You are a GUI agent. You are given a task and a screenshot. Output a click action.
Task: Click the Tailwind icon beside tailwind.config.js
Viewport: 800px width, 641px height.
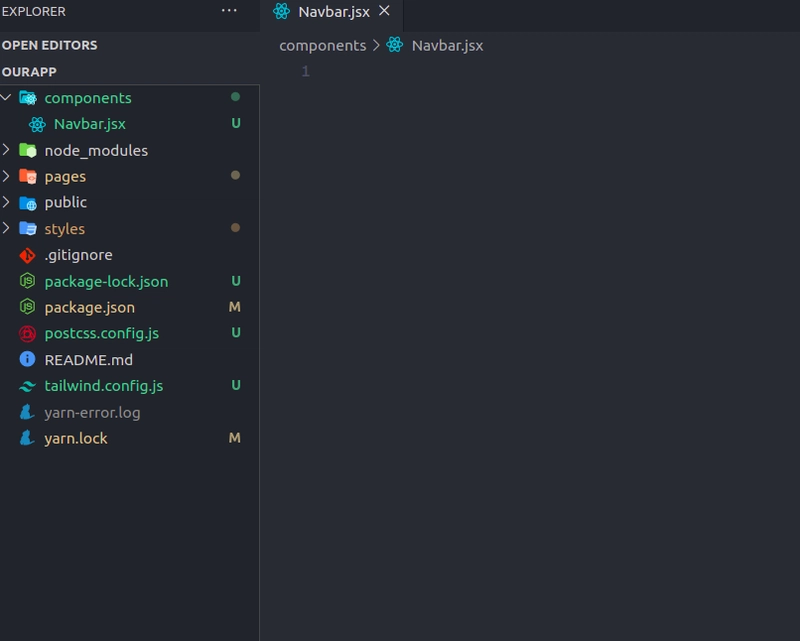pyautogui.click(x=27, y=386)
